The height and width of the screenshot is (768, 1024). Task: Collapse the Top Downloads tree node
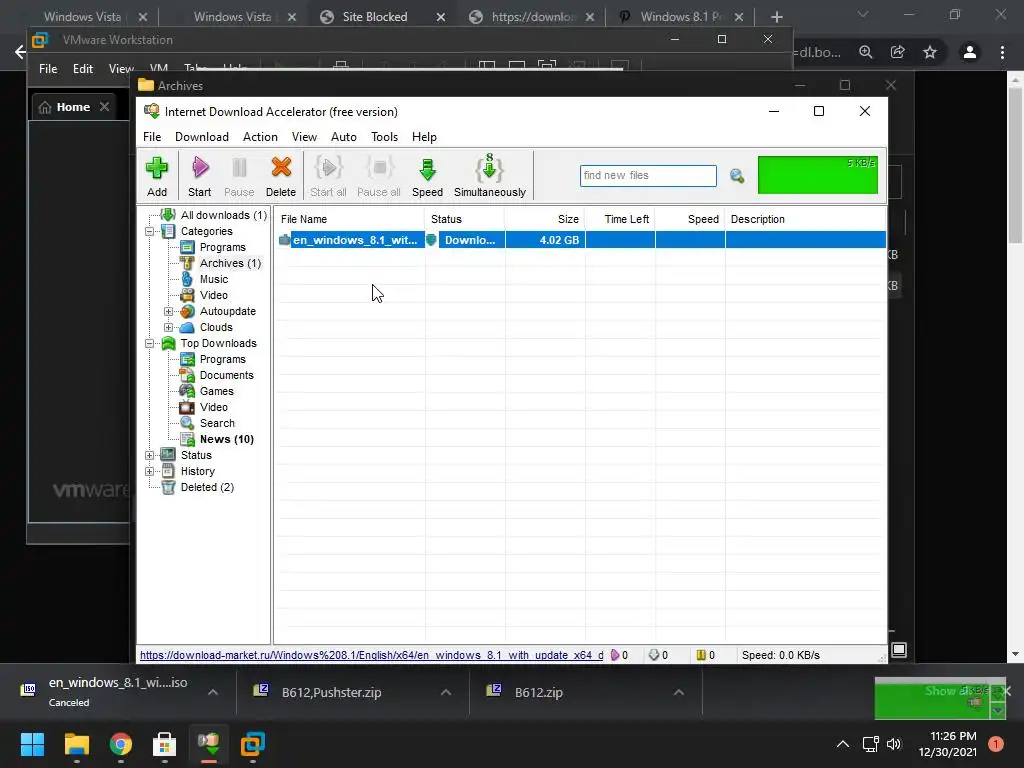pyautogui.click(x=150, y=344)
